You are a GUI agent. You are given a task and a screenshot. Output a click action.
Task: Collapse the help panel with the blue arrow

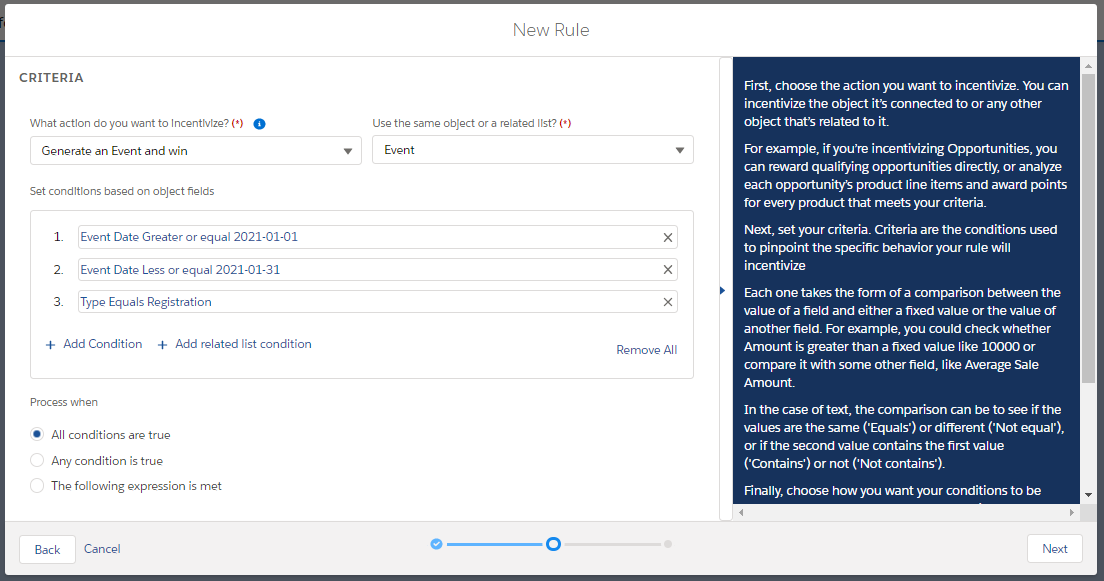click(x=722, y=290)
